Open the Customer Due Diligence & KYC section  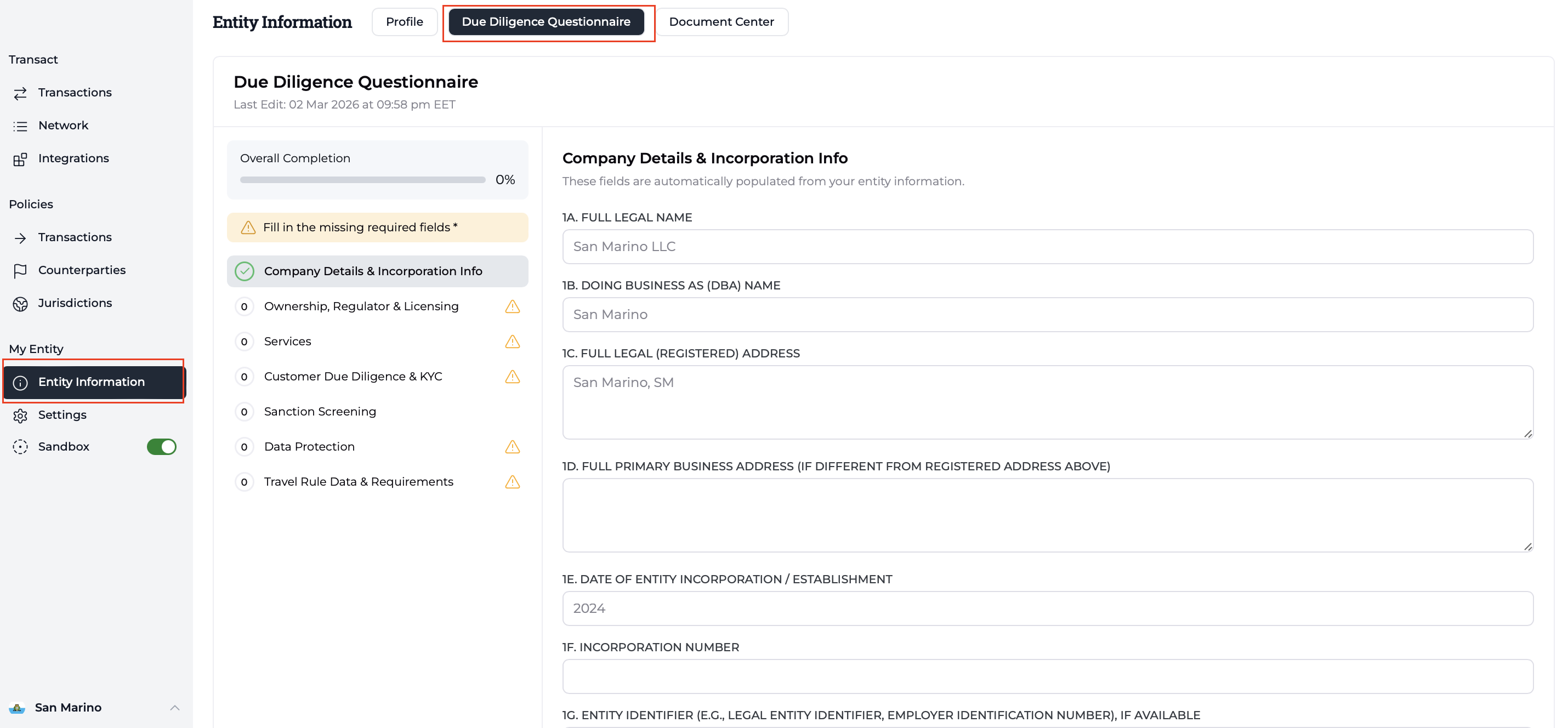pyautogui.click(x=377, y=377)
